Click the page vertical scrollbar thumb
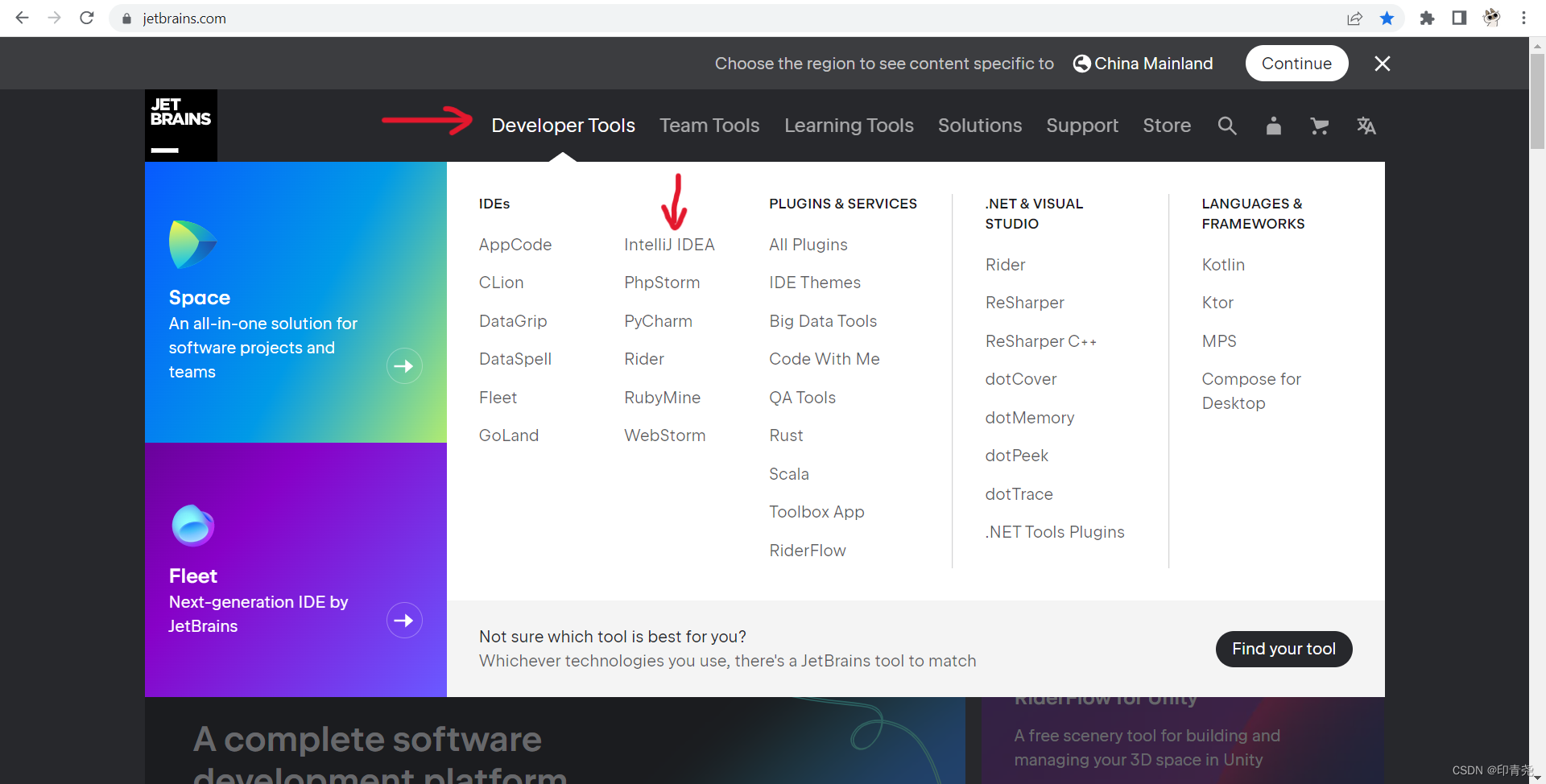 coord(1537,101)
